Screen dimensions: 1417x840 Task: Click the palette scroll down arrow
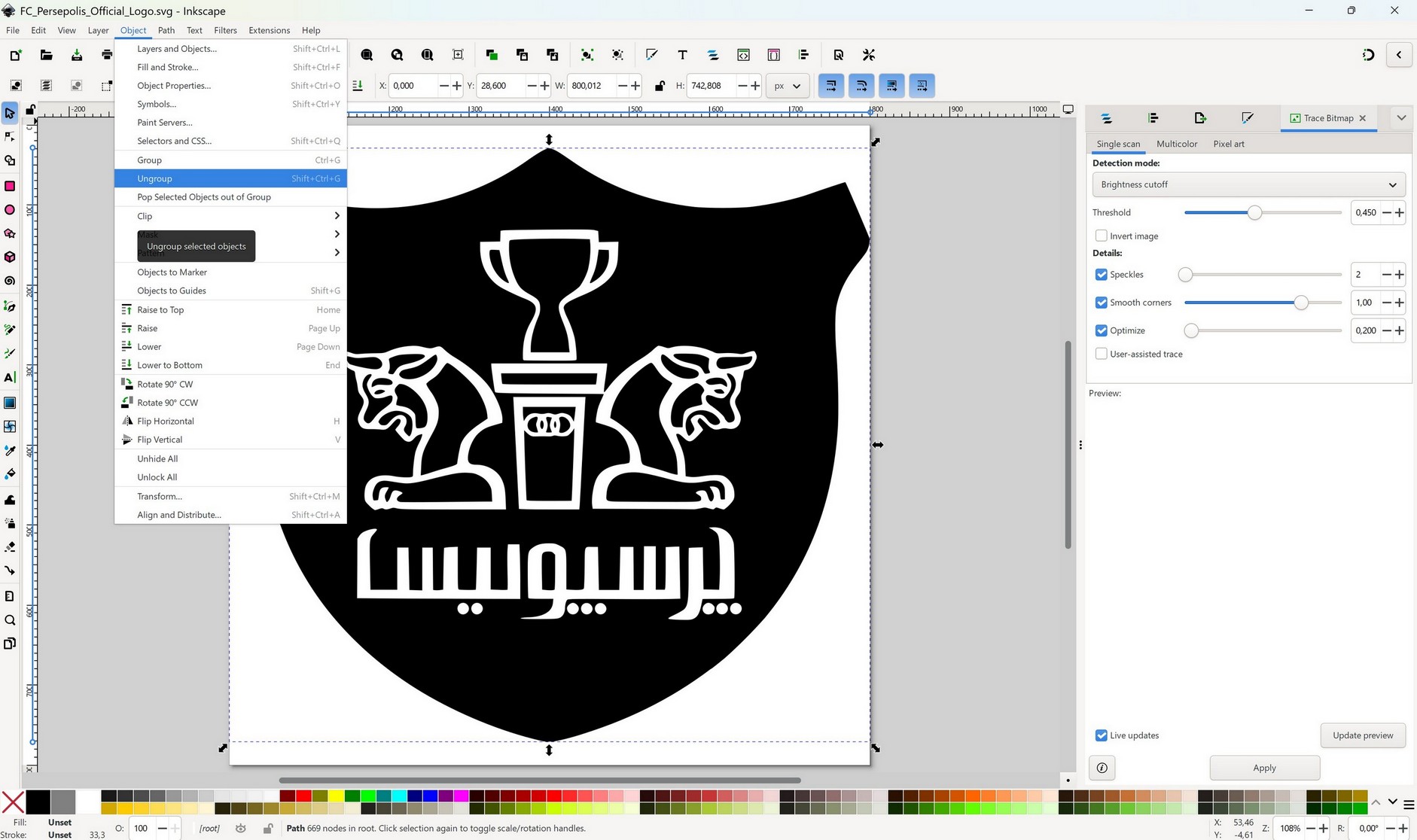[x=1392, y=802]
